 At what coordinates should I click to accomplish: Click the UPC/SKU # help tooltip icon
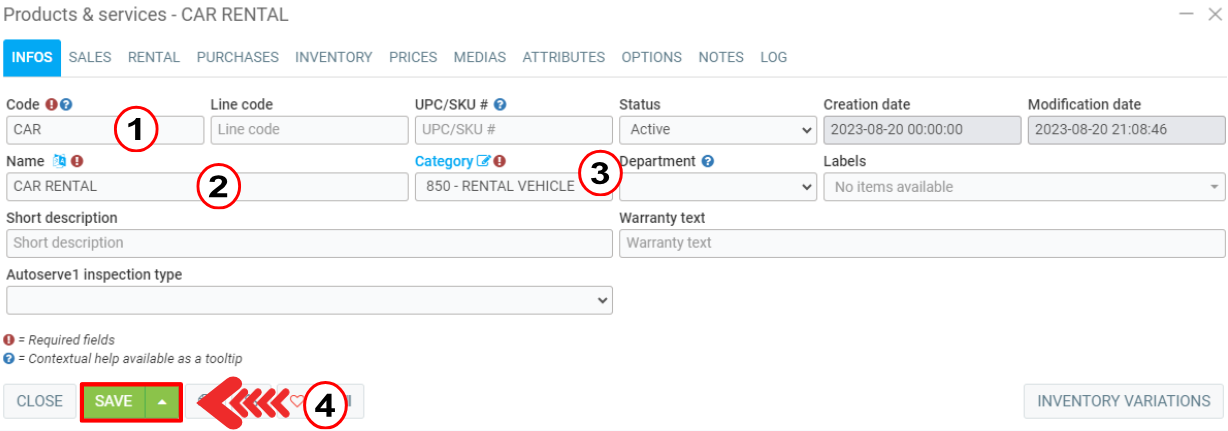[x=500, y=105]
